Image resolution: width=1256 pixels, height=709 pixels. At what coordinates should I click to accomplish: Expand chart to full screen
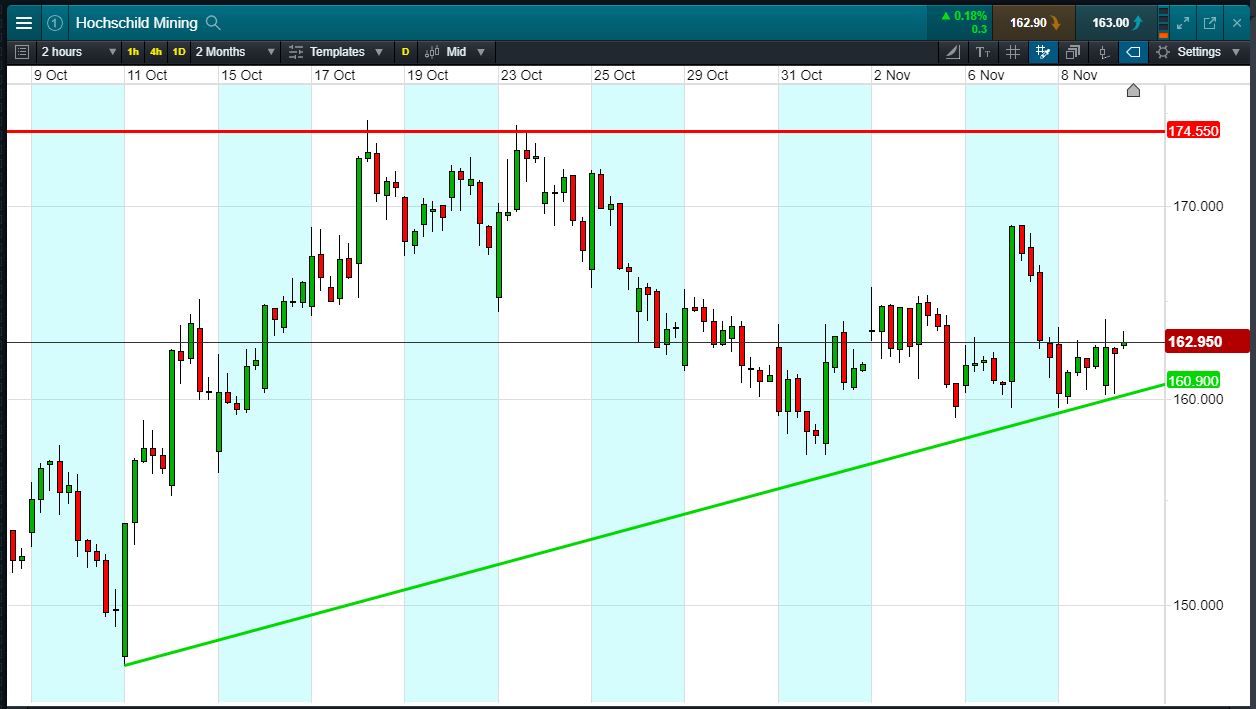[x=1184, y=23]
